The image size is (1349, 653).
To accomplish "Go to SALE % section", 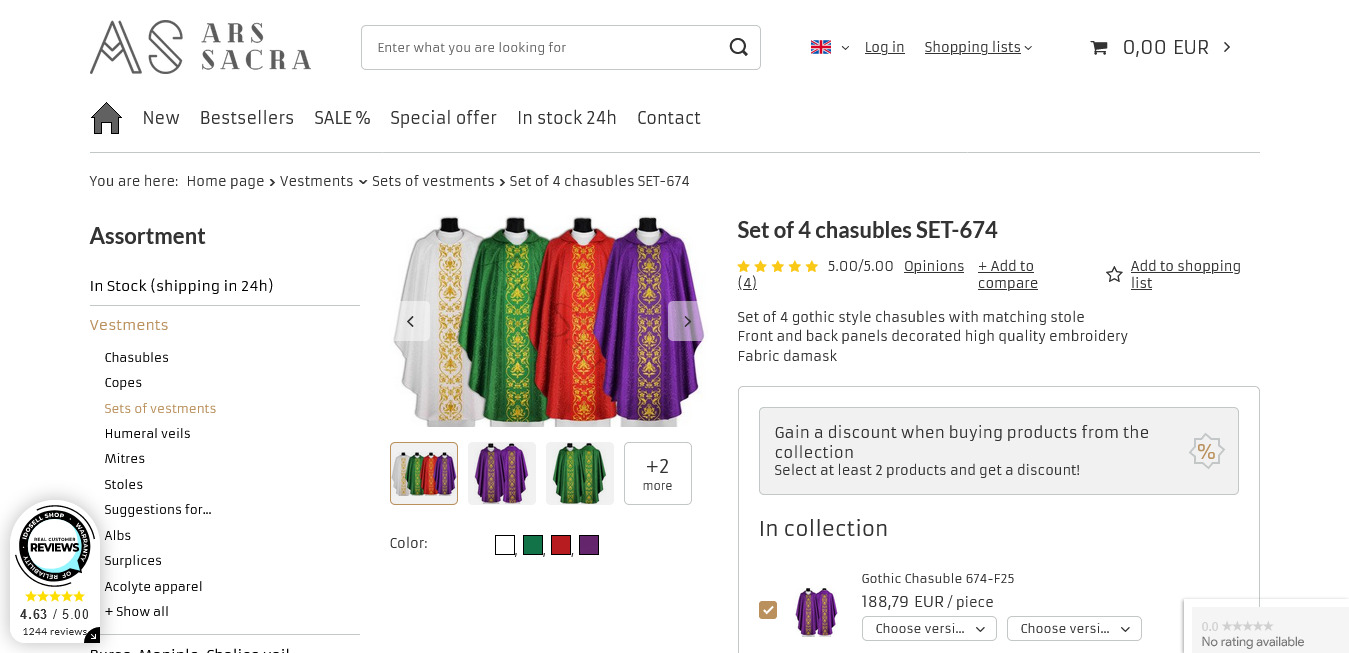I will pyautogui.click(x=342, y=118).
